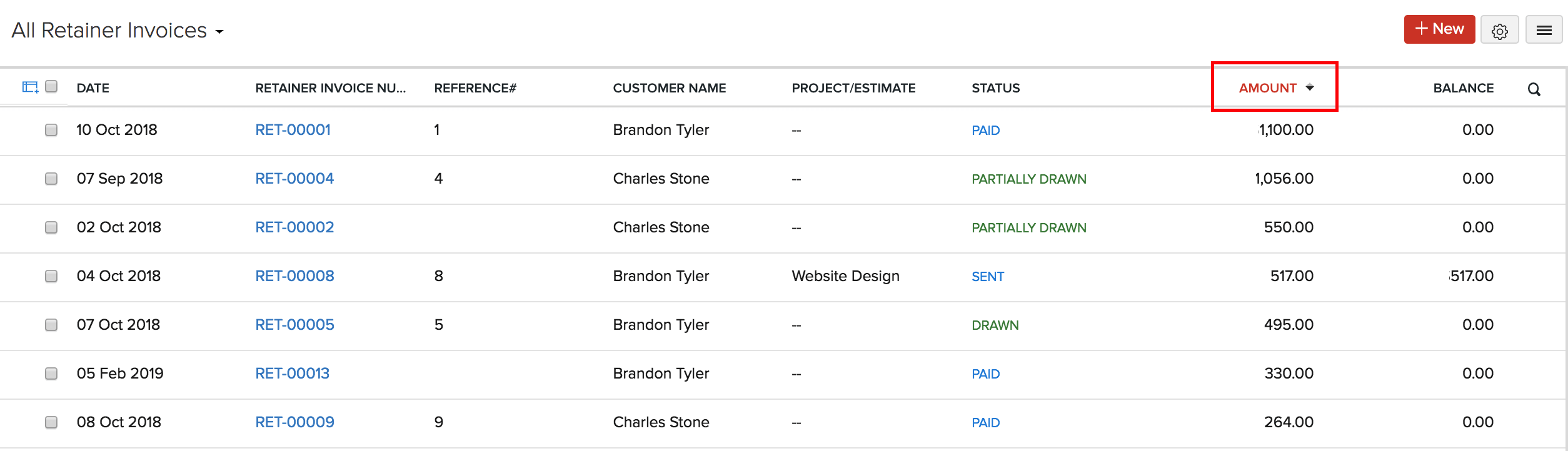Click the PAID status on RET-00001 row

point(986,131)
